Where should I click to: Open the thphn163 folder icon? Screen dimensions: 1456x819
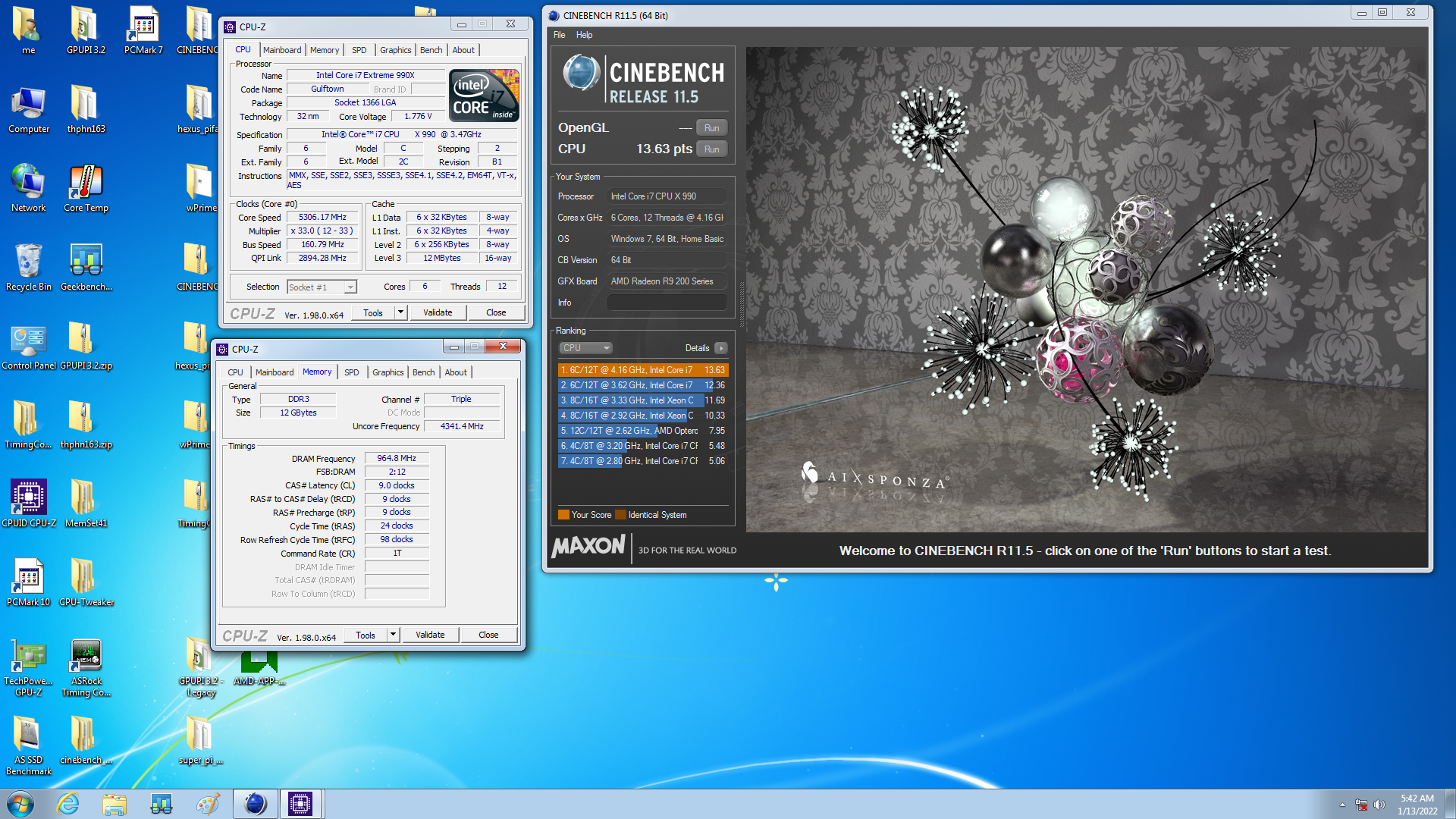coord(86,110)
